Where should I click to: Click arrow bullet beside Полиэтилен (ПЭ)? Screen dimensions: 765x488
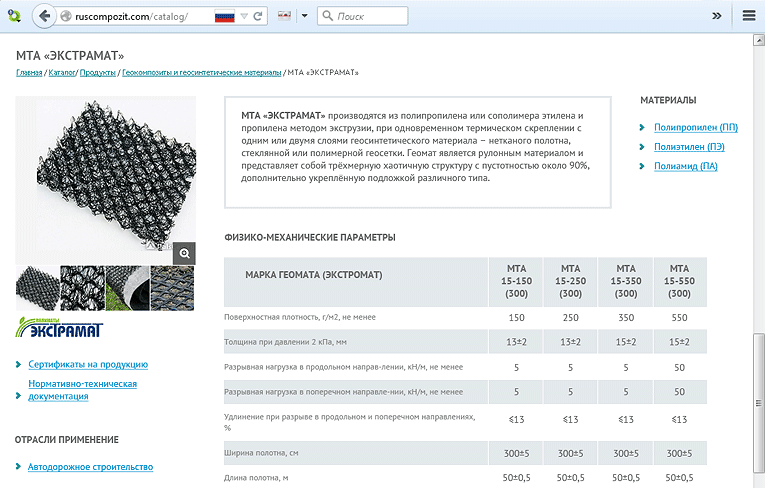pyautogui.click(x=642, y=147)
